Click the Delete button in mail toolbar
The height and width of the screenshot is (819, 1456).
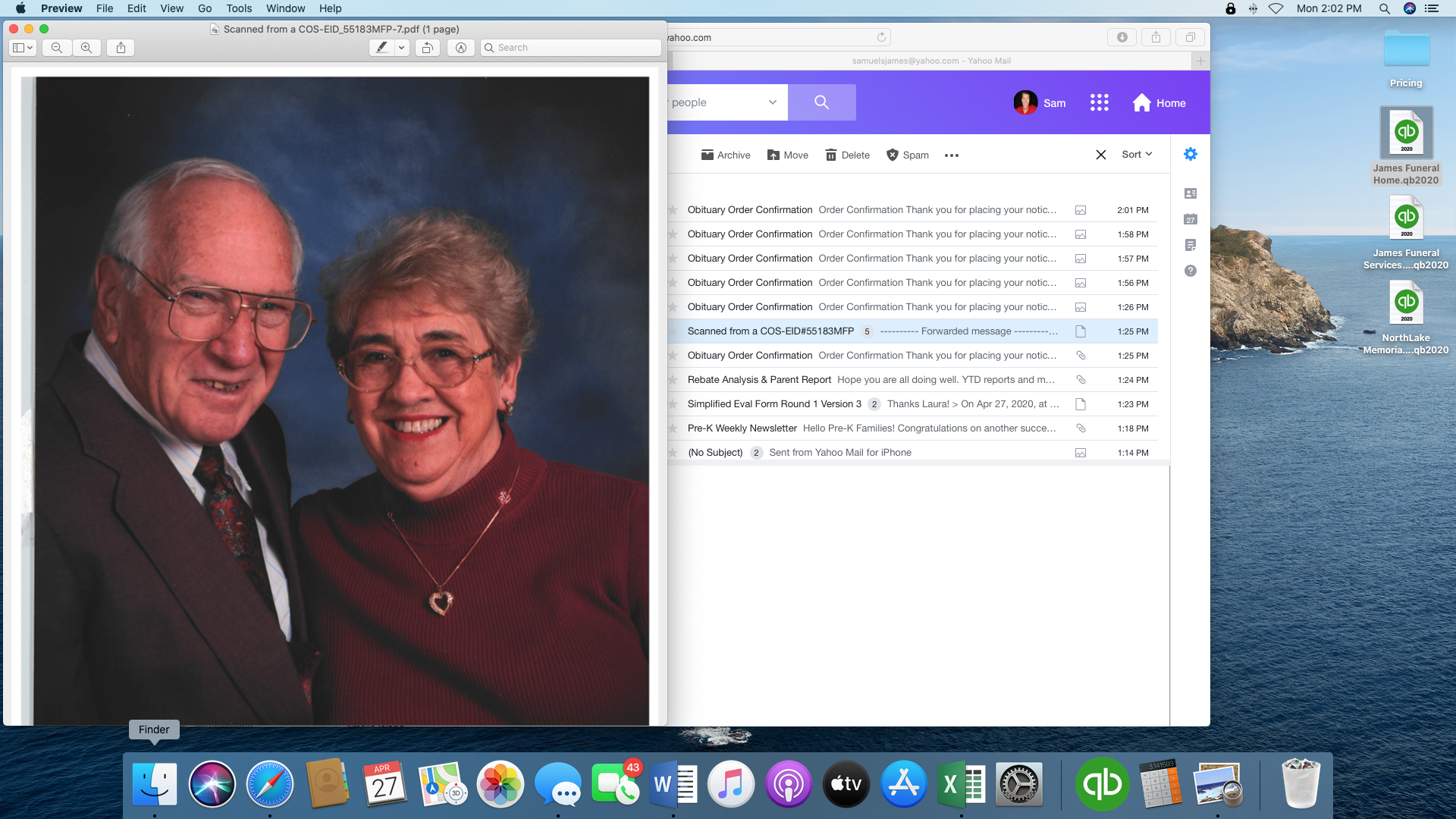point(848,155)
